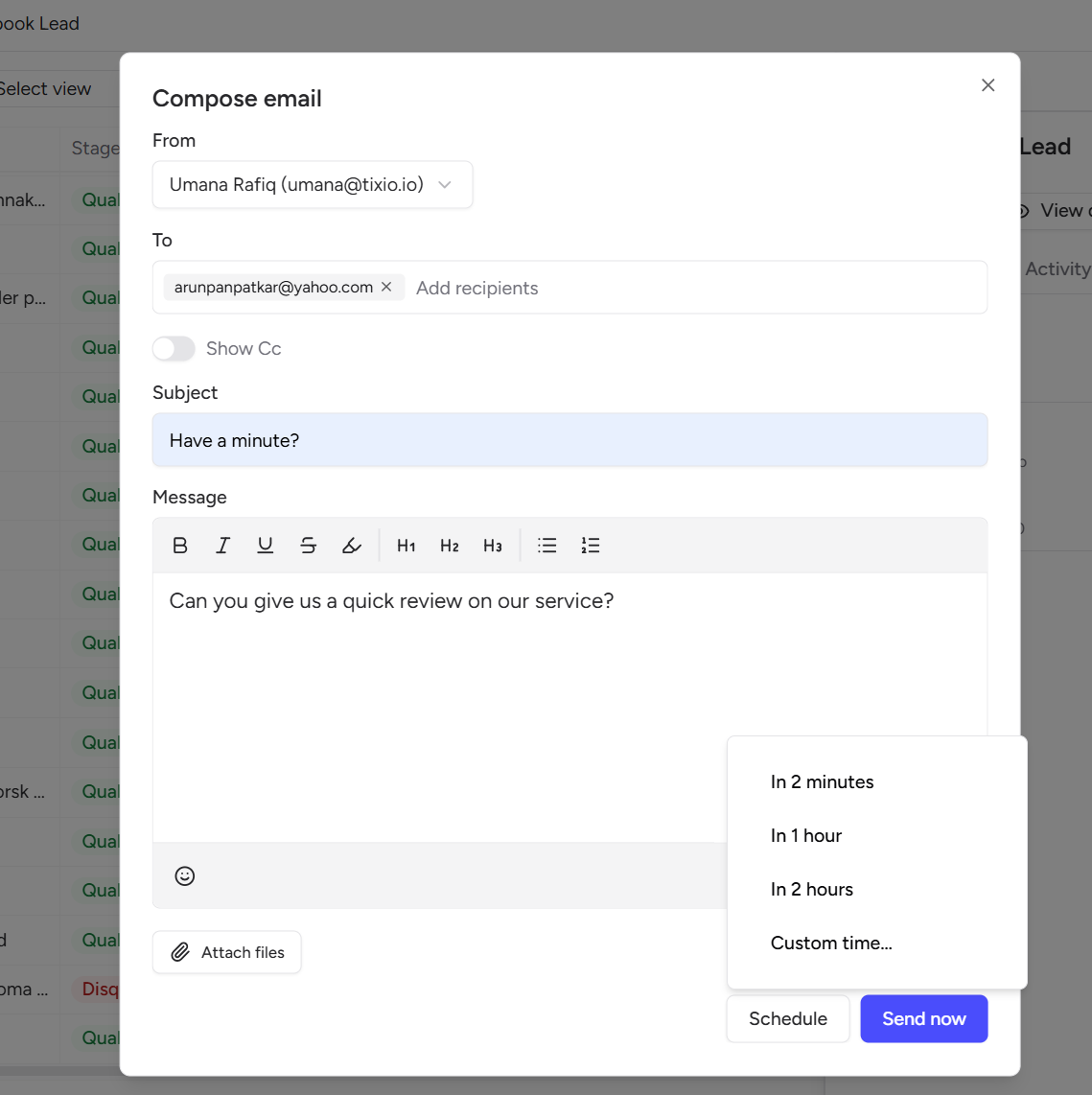Apply the Heading 2 style
The image size is (1092, 1095).
click(x=450, y=546)
